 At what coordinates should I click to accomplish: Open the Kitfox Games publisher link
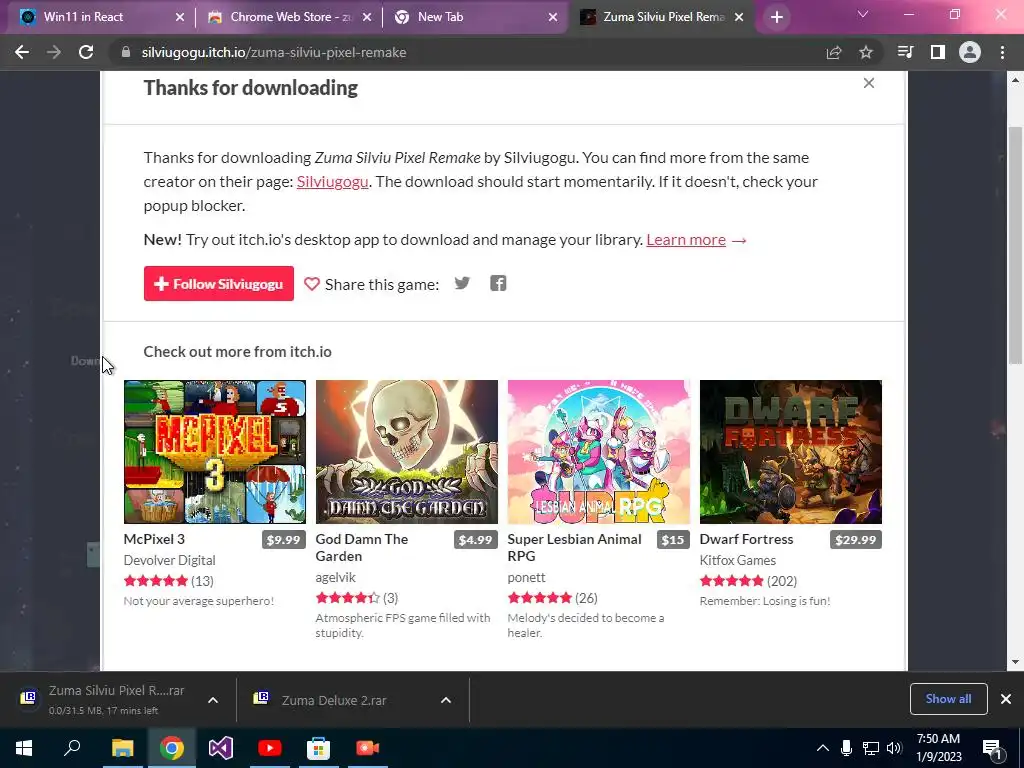pyautogui.click(x=737, y=560)
